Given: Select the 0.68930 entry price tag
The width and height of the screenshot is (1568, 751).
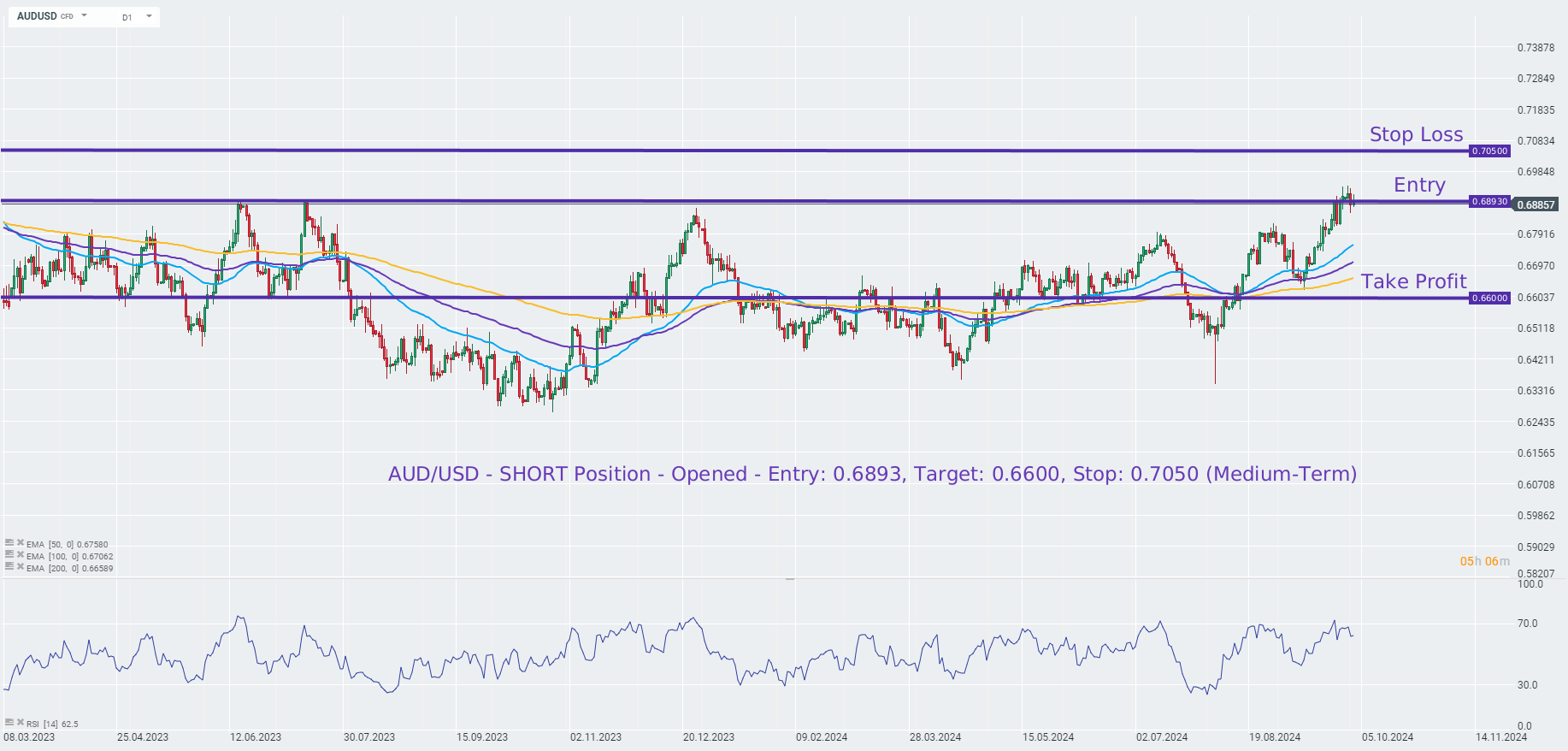Looking at the screenshot, I should click(1490, 201).
